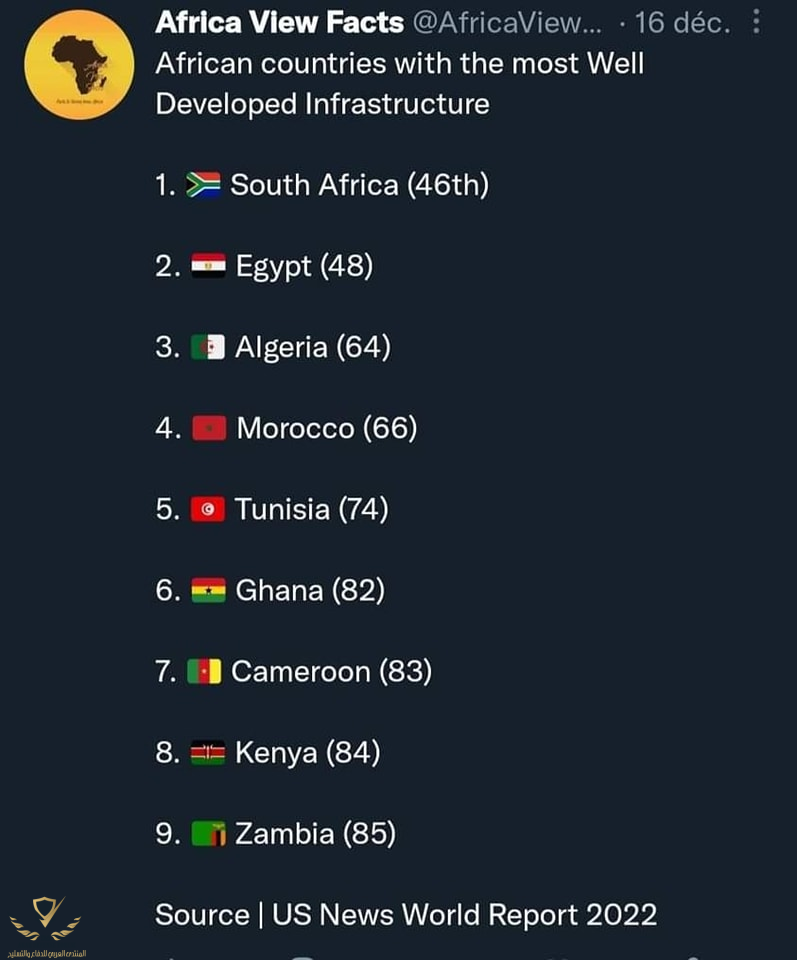
Task: Click the Ghana flag emoji
Action: click(x=208, y=590)
